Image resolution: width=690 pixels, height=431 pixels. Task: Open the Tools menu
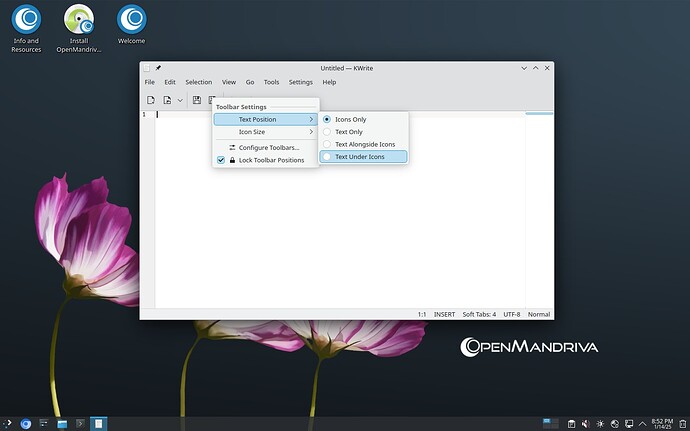pos(271,82)
